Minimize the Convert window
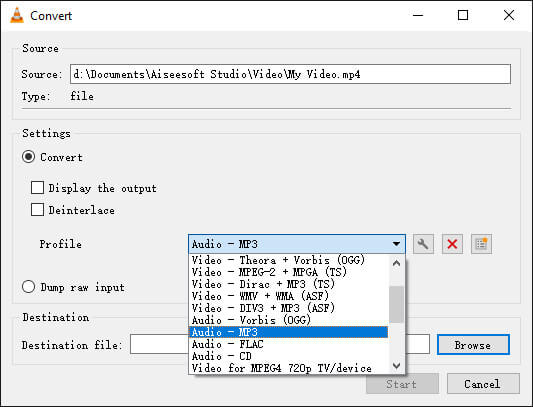This screenshot has width=533, height=407. tap(418, 15)
